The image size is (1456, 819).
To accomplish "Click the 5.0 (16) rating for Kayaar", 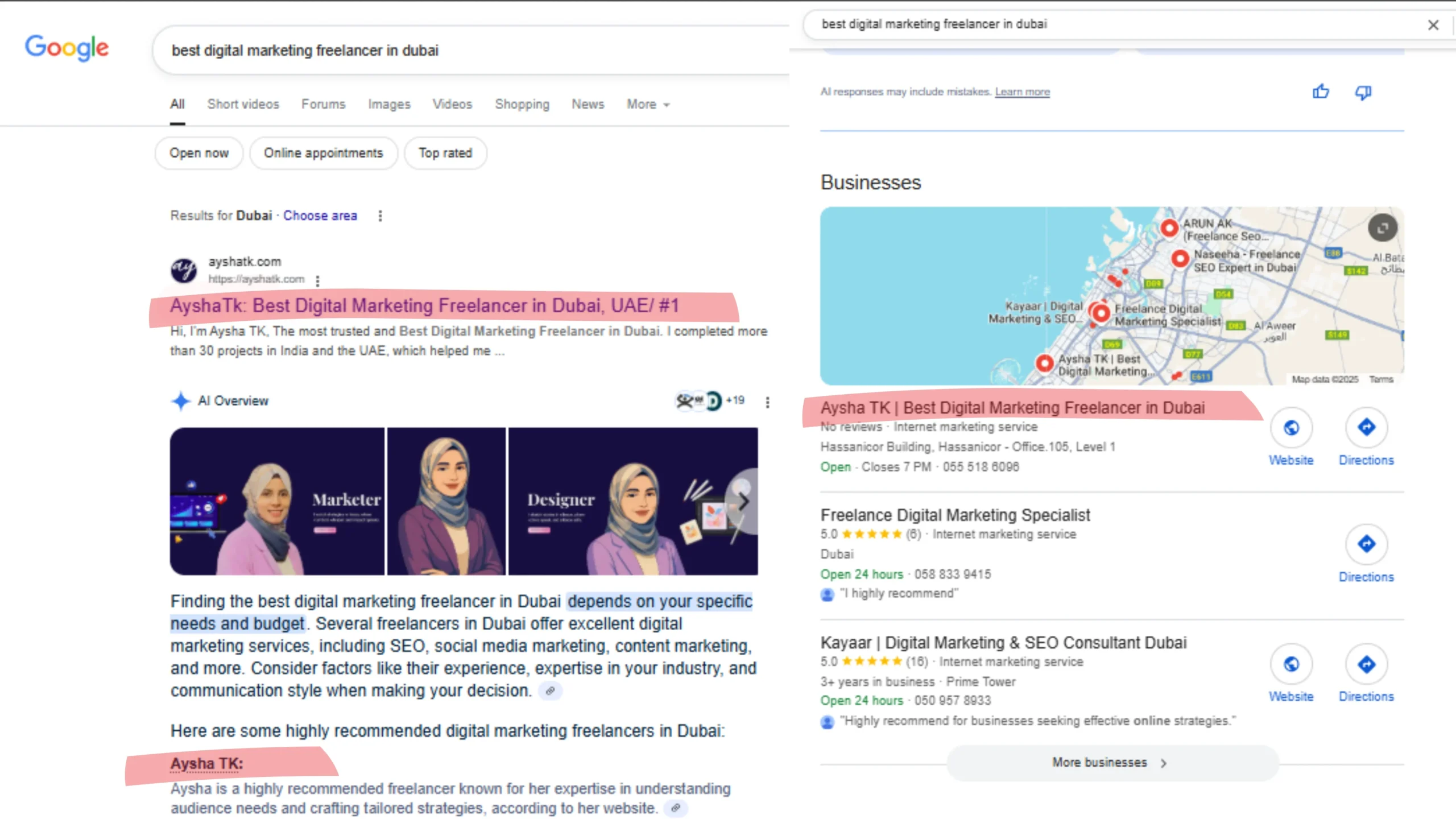I will [x=874, y=661].
